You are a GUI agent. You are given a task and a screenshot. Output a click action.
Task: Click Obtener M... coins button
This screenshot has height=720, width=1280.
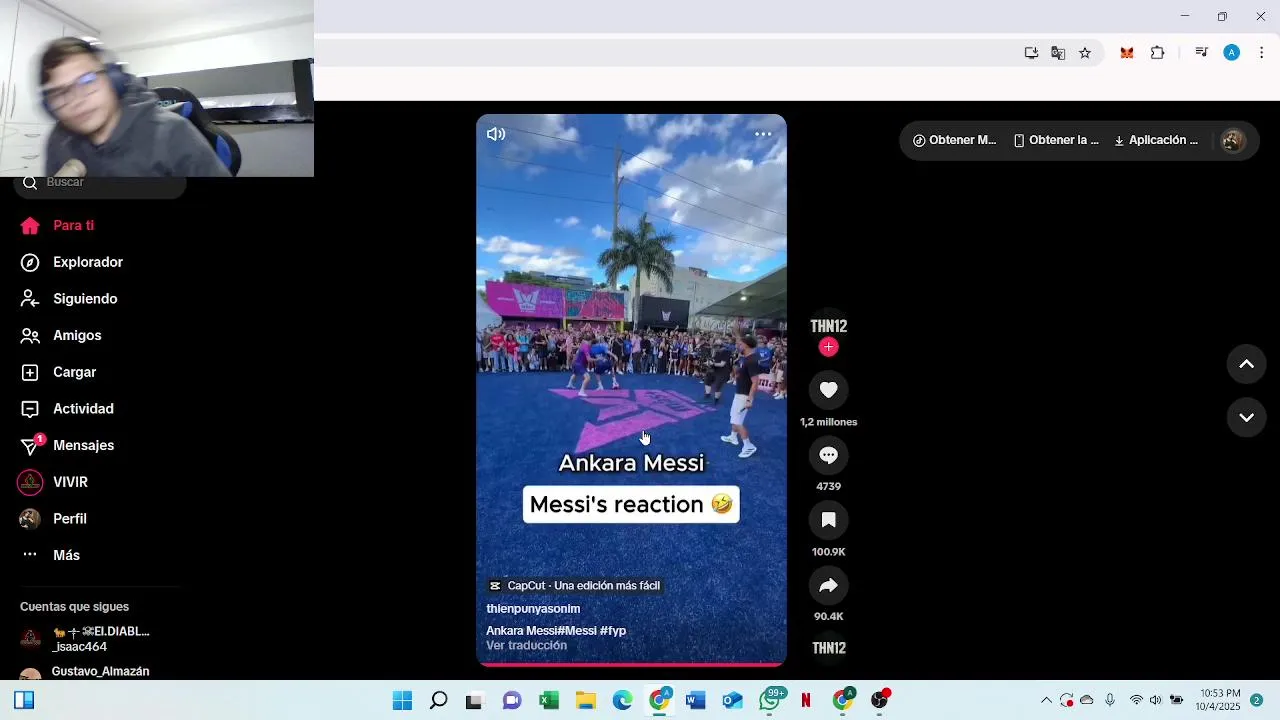pos(954,140)
